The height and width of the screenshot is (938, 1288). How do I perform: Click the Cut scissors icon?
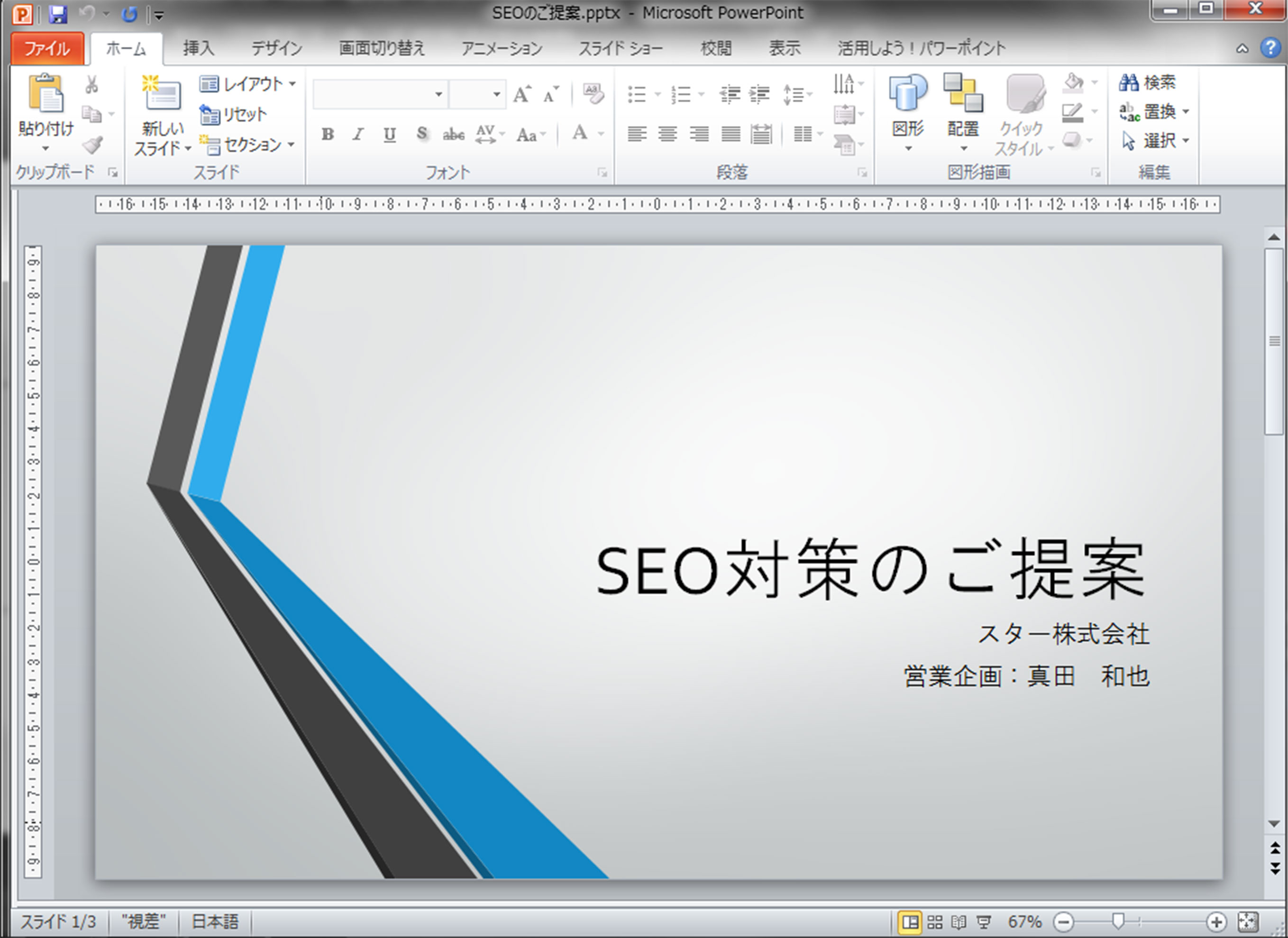click(x=91, y=85)
